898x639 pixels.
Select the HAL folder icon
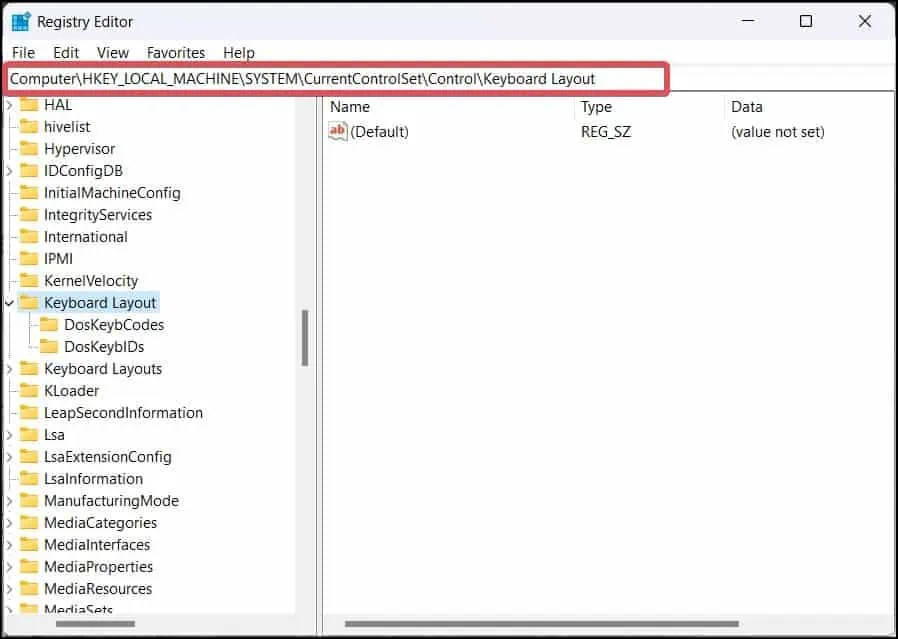click(x=29, y=105)
